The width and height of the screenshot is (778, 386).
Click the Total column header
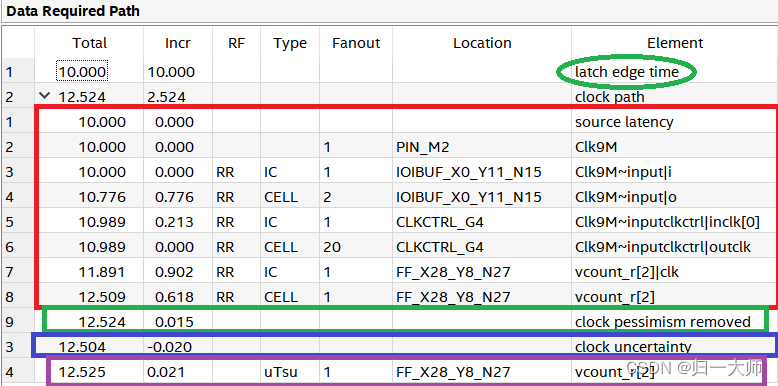pos(89,43)
